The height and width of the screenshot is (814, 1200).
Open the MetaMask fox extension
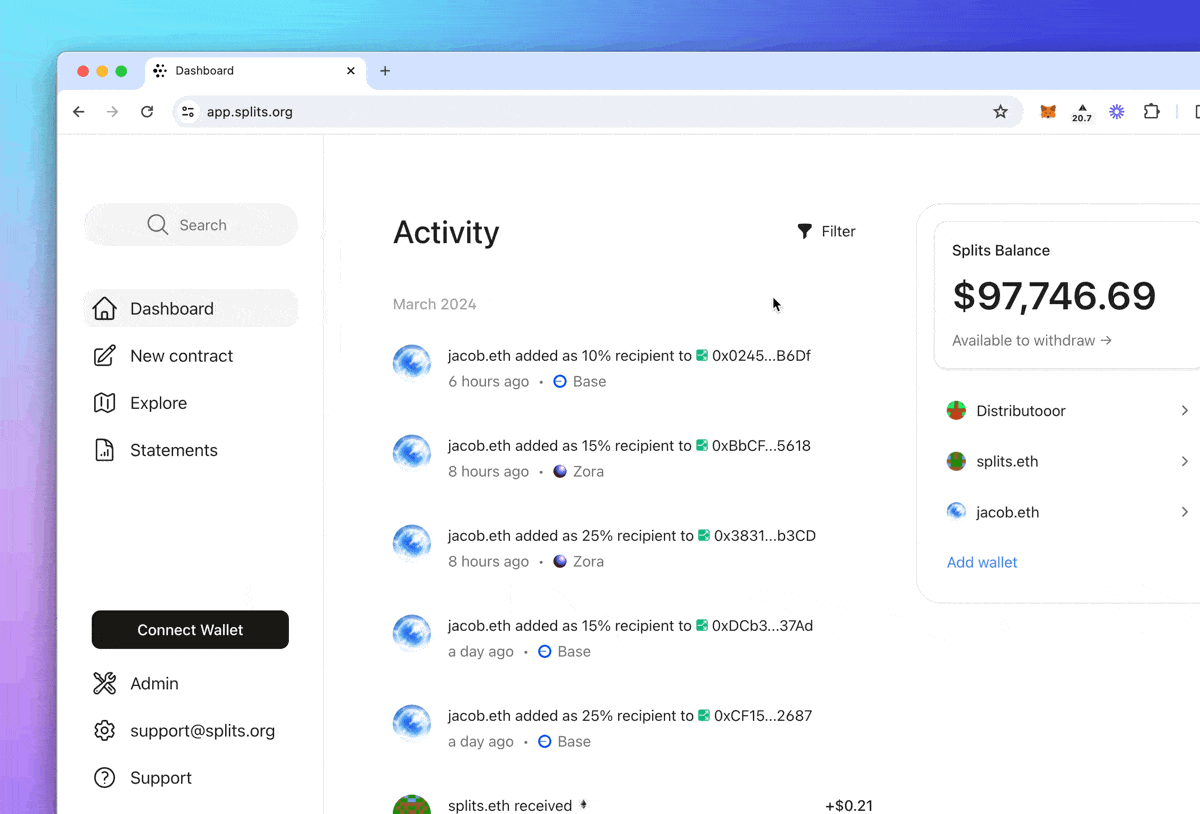[x=1048, y=112]
